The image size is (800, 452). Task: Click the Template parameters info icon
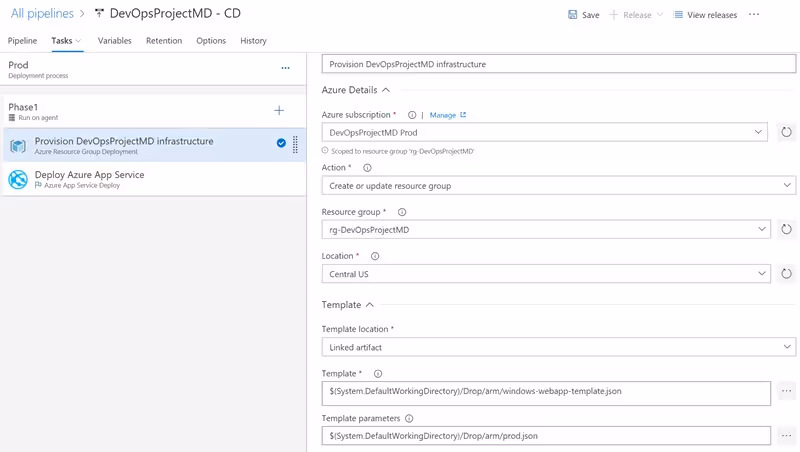click(x=409, y=418)
